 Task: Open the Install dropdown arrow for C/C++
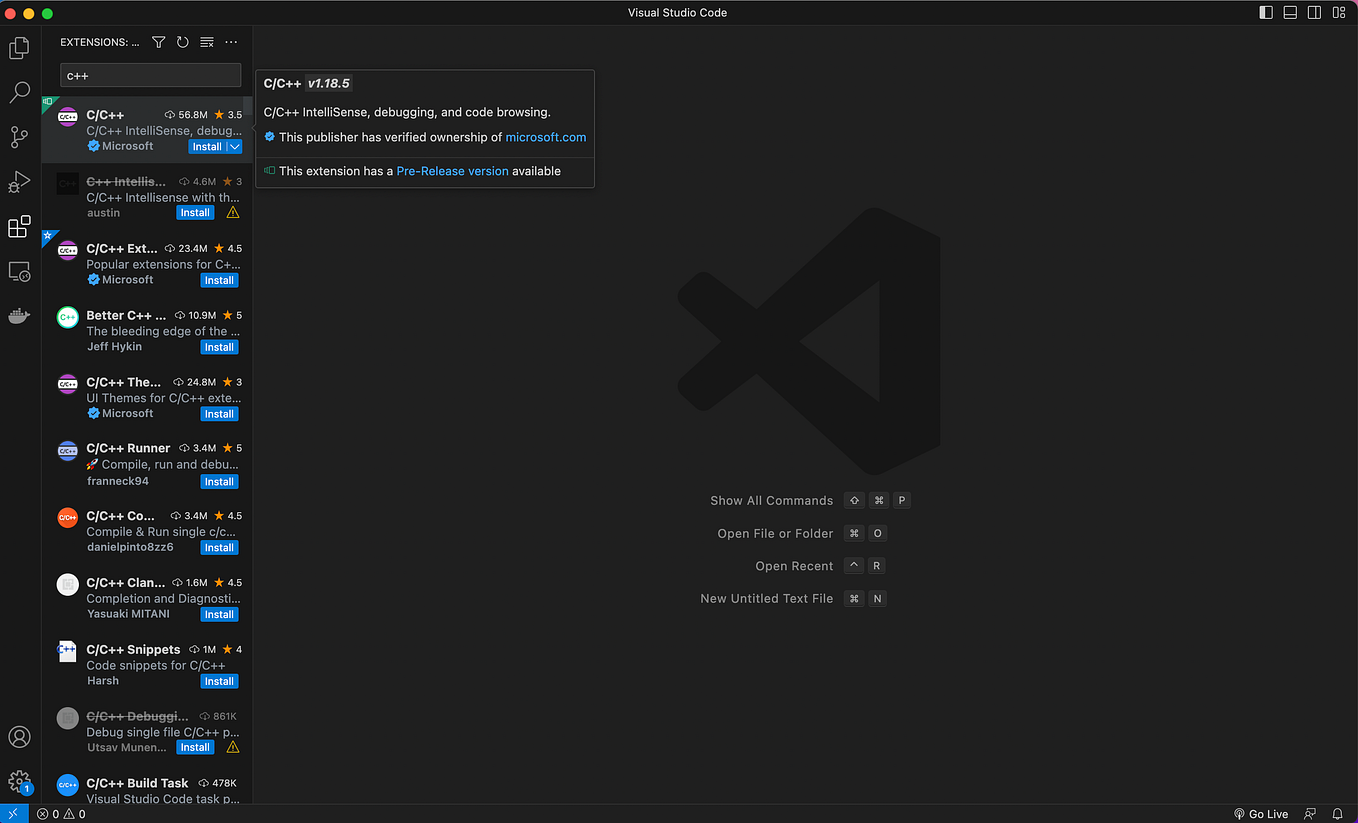click(x=234, y=147)
